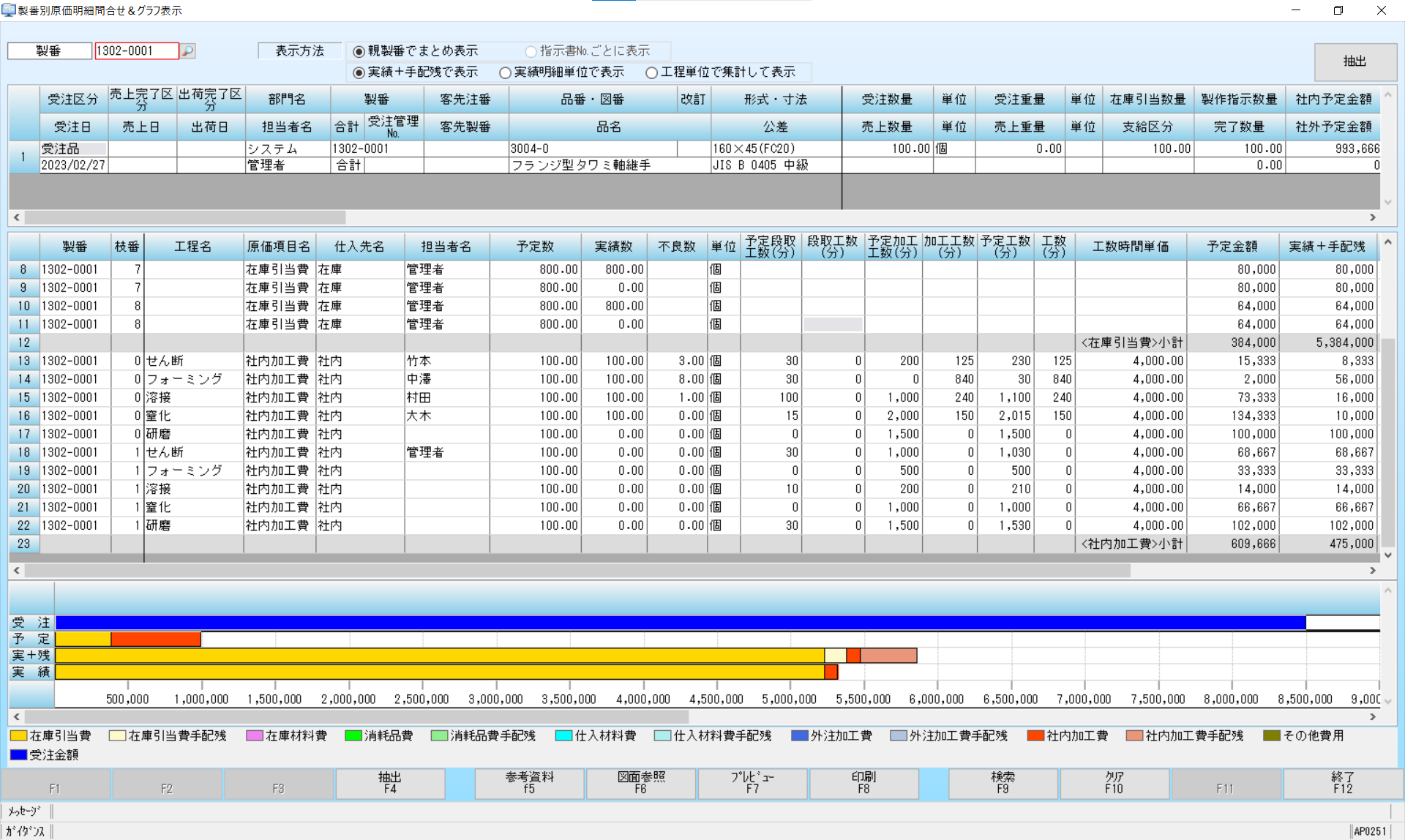Click top grid scroll-right arrow
1405x840 pixels.
point(1372,217)
